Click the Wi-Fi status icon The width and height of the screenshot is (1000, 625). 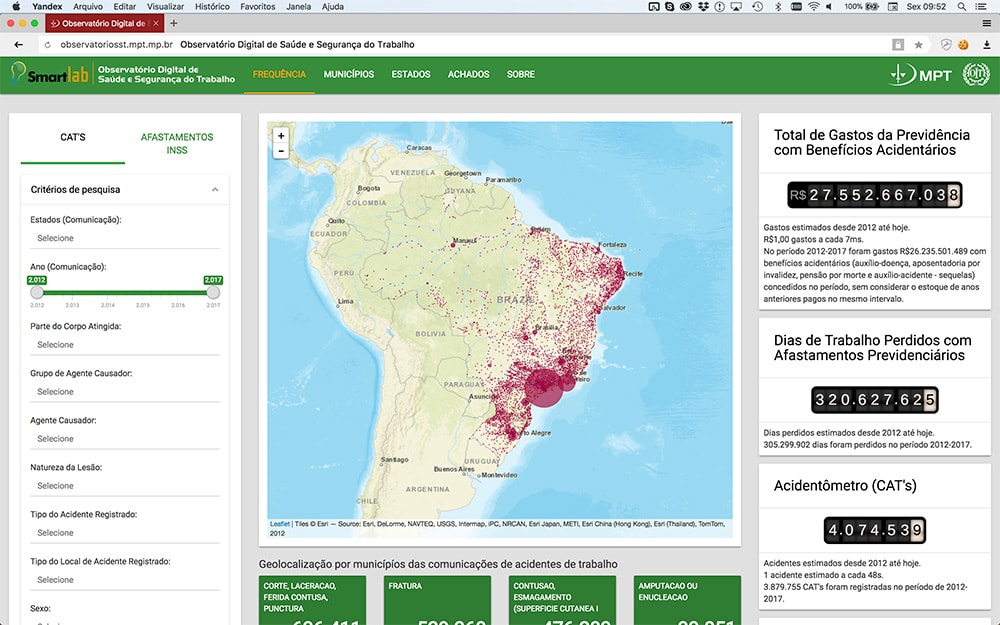tap(814, 6)
